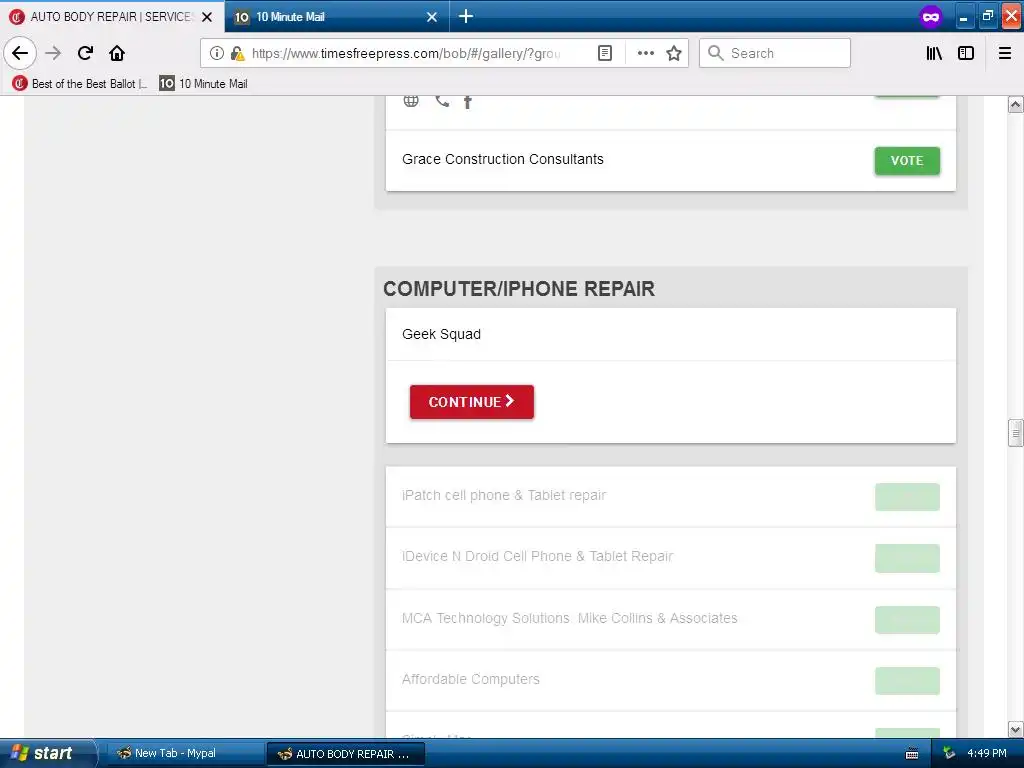Show site information icon in address bar
This screenshot has width=1024, height=768.
pos(217,53)
